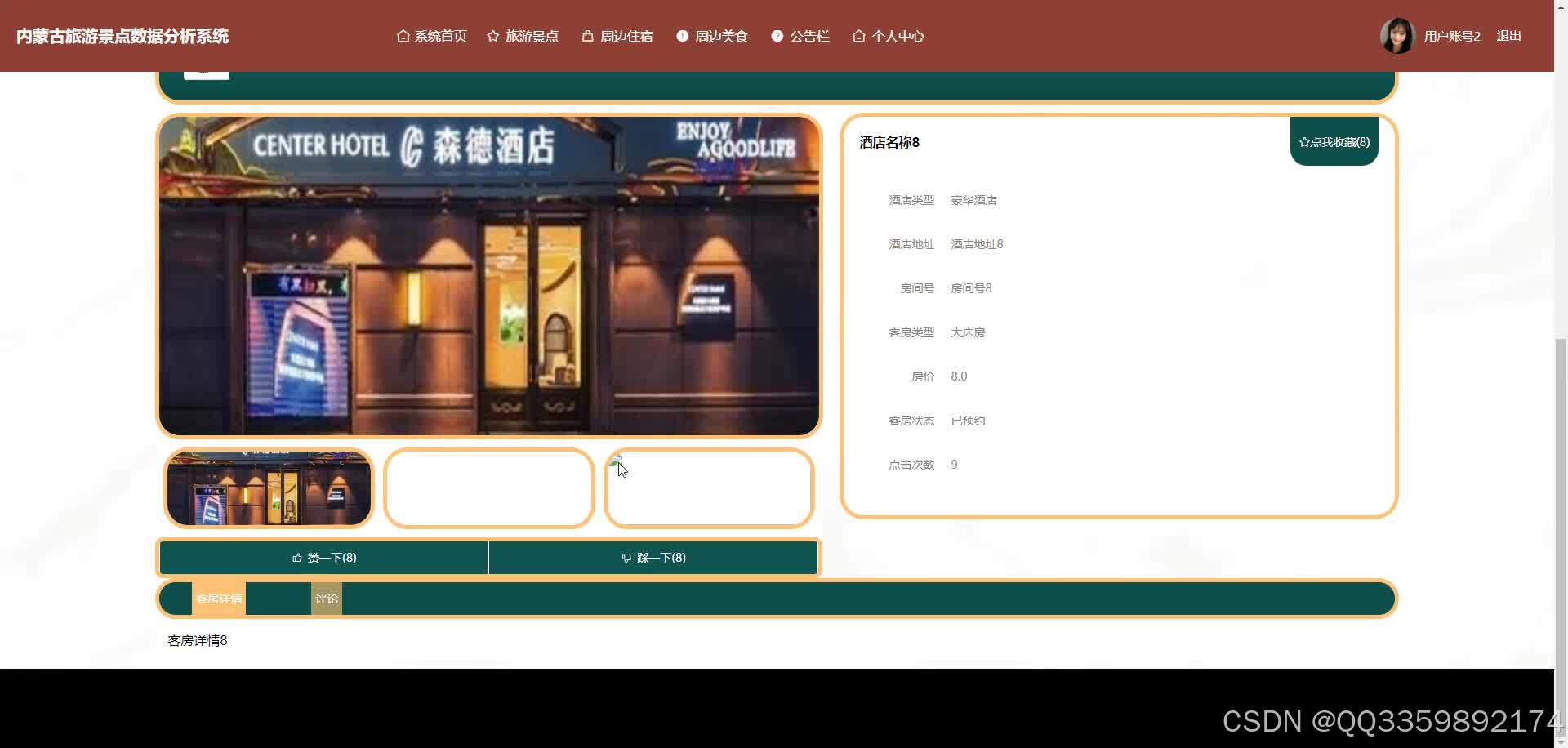The image size is (1568, 748).
Task: Open the 周边美食 menu item
Action: [x=712, y=36]
